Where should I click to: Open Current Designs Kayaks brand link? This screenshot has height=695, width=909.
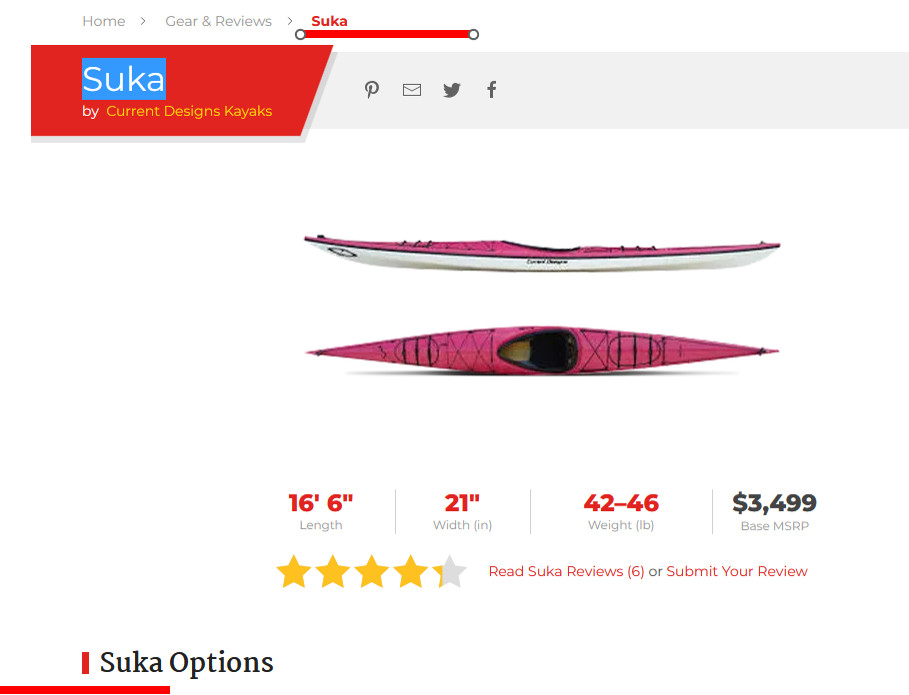click(x=189, y=111)
